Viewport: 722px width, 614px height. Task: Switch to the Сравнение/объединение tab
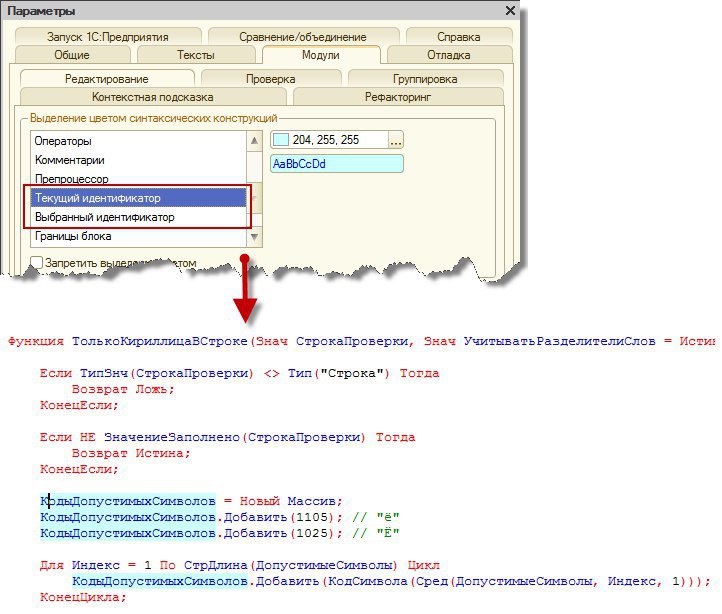point(303,36)
